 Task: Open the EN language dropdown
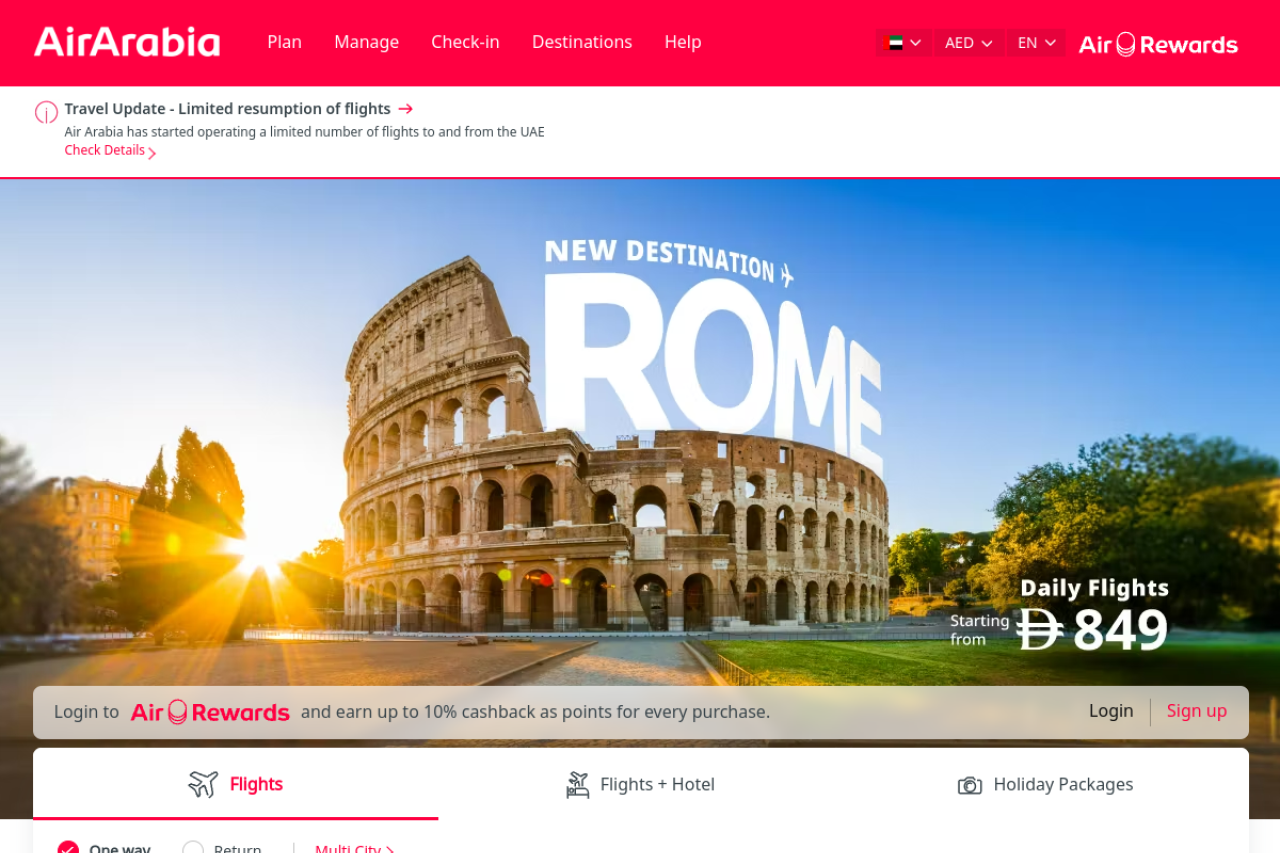tap(1036, 43)
